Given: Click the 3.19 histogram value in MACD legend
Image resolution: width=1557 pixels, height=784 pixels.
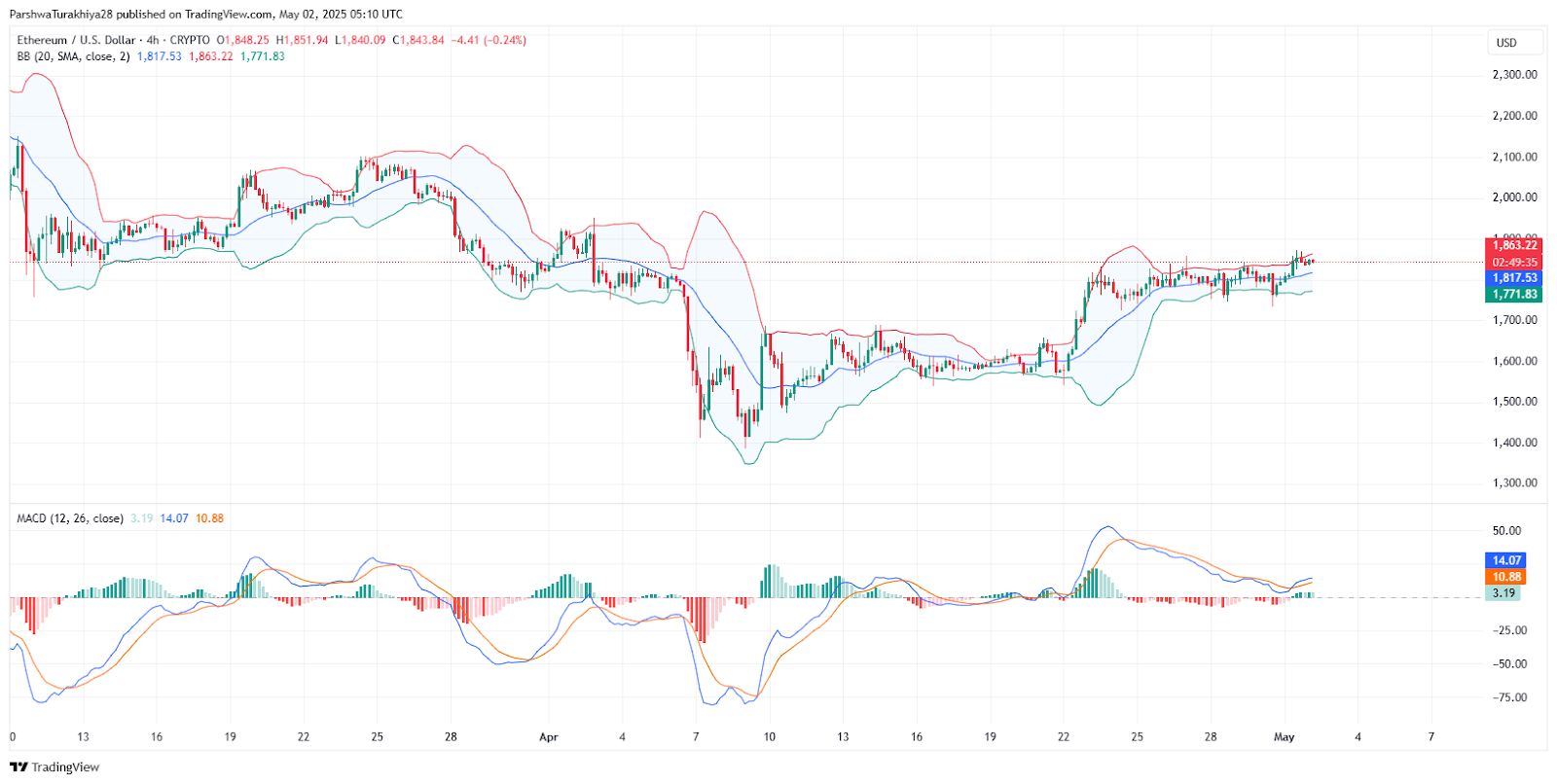Looking at the screenshot, I should pos(142,518).
